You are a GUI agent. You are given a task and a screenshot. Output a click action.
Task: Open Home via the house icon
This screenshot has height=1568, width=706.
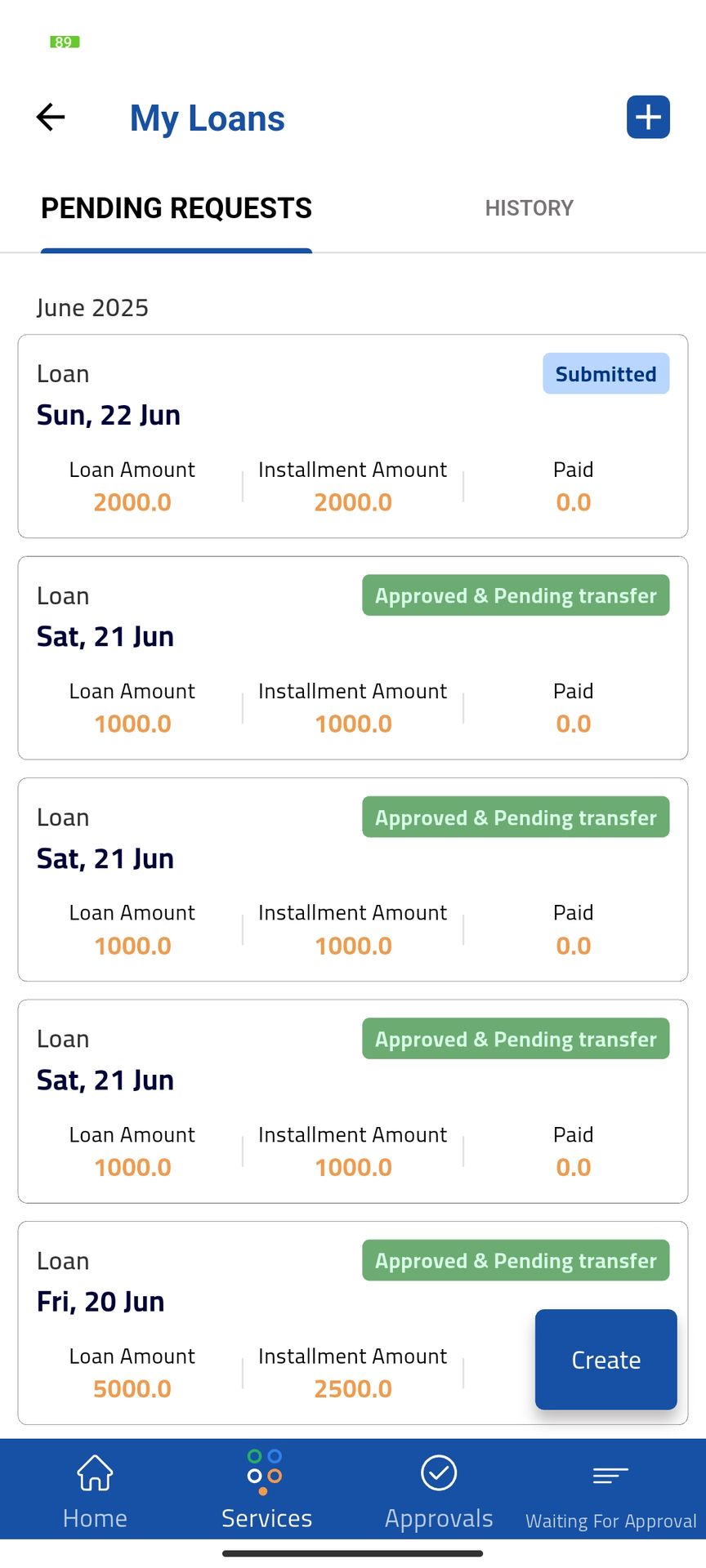95,1473
